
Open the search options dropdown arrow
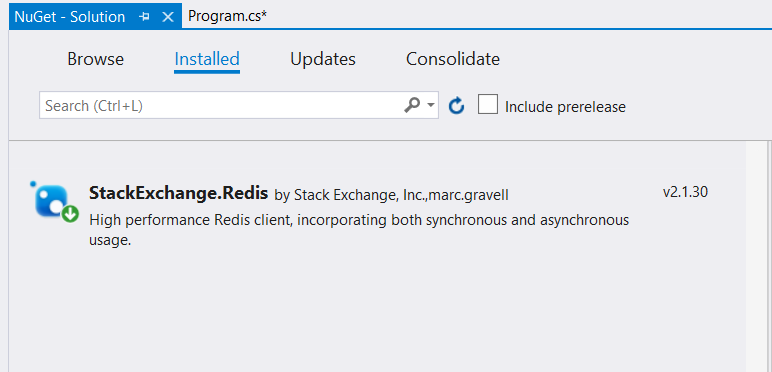coord(431,105)
